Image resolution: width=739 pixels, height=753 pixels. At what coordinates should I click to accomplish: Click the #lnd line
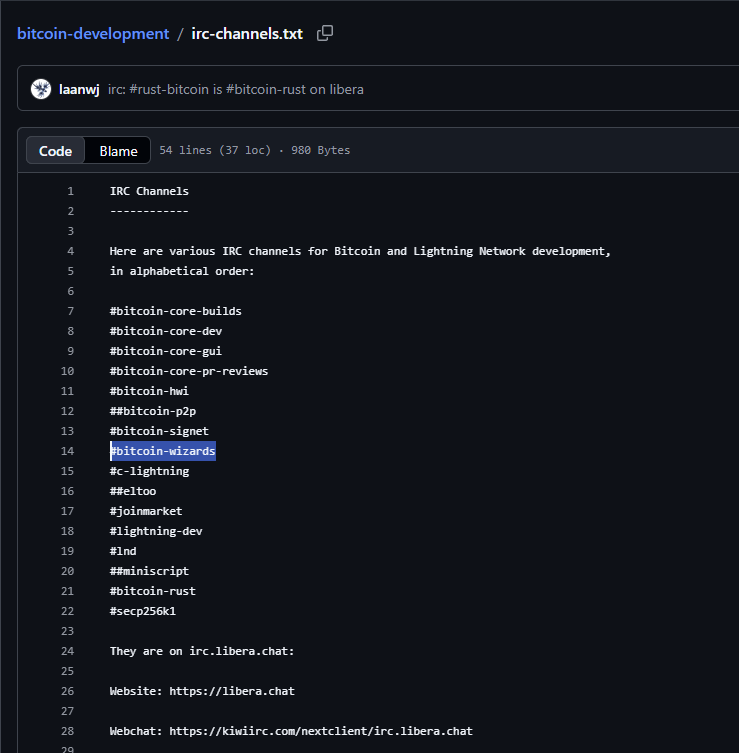pos(123,551)
